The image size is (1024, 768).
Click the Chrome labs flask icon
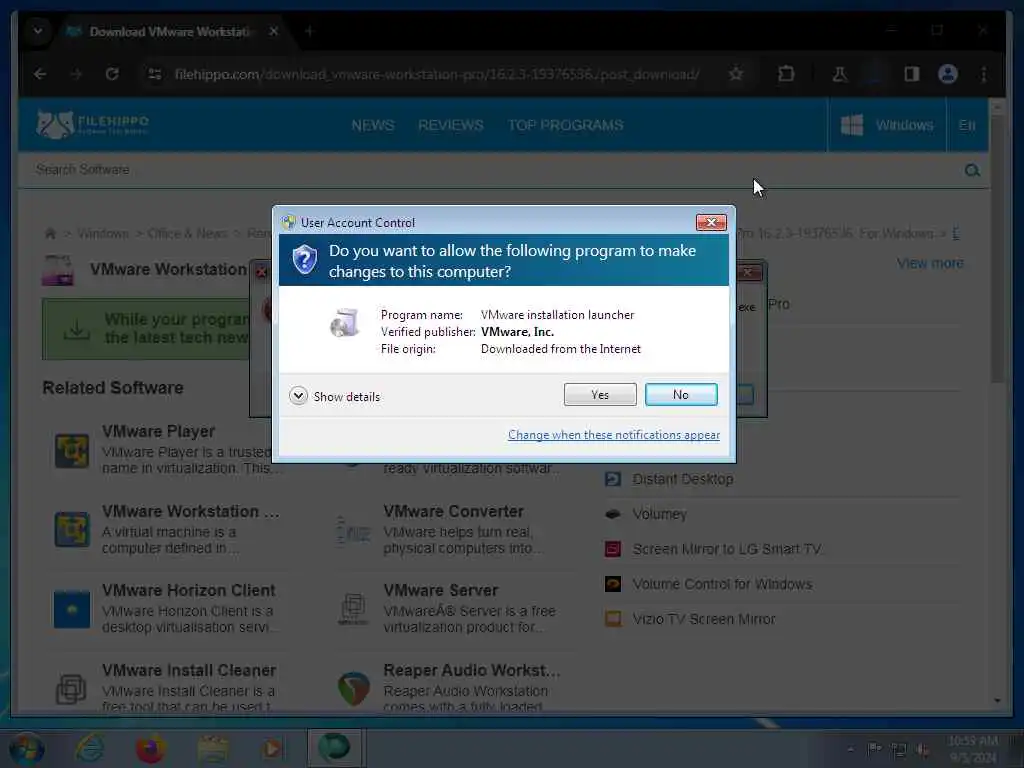coord(839,74)
